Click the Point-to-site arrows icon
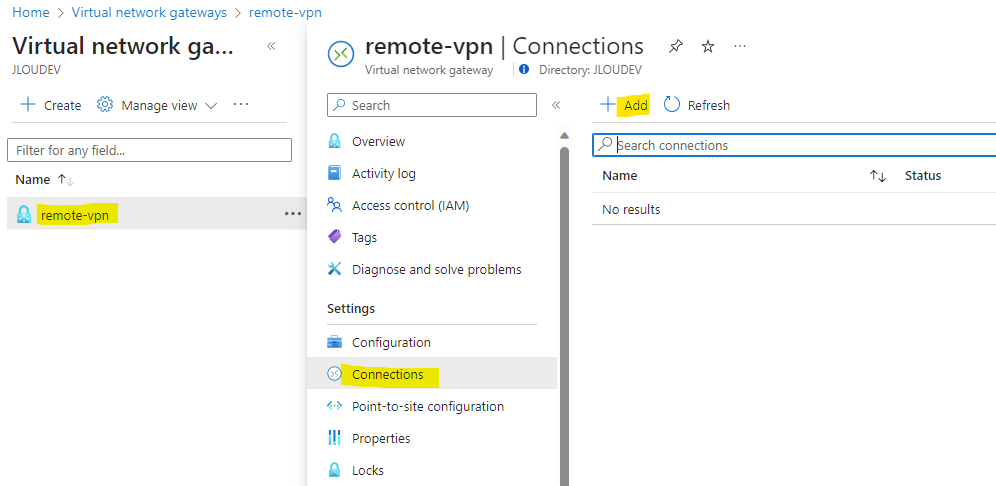 (334, 406)
